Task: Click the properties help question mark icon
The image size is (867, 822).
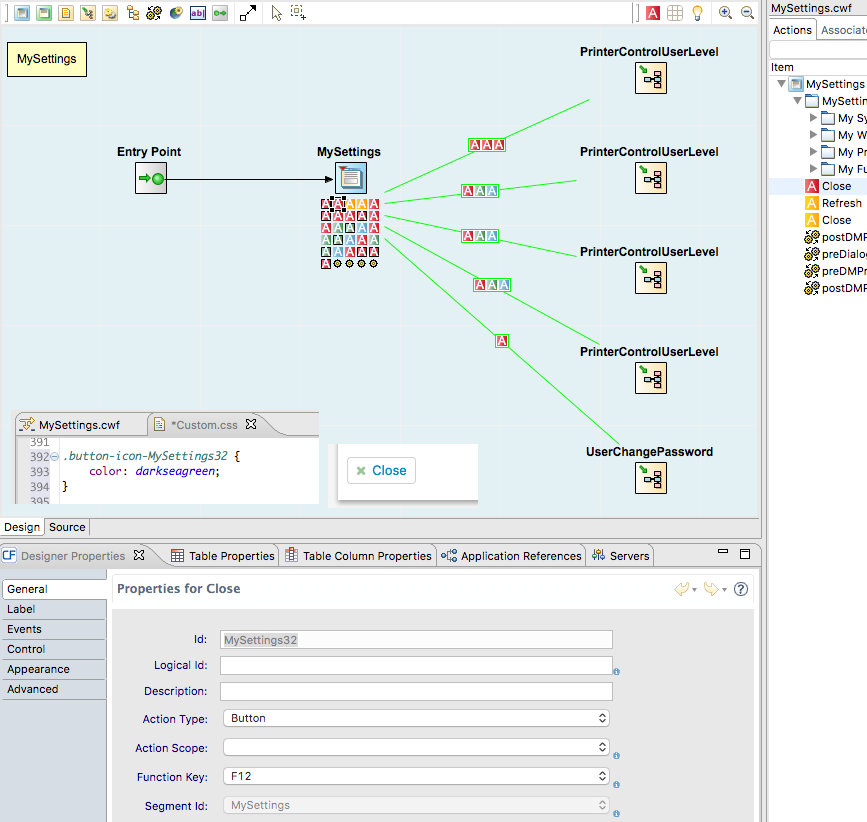Action: tap(741, 589)
